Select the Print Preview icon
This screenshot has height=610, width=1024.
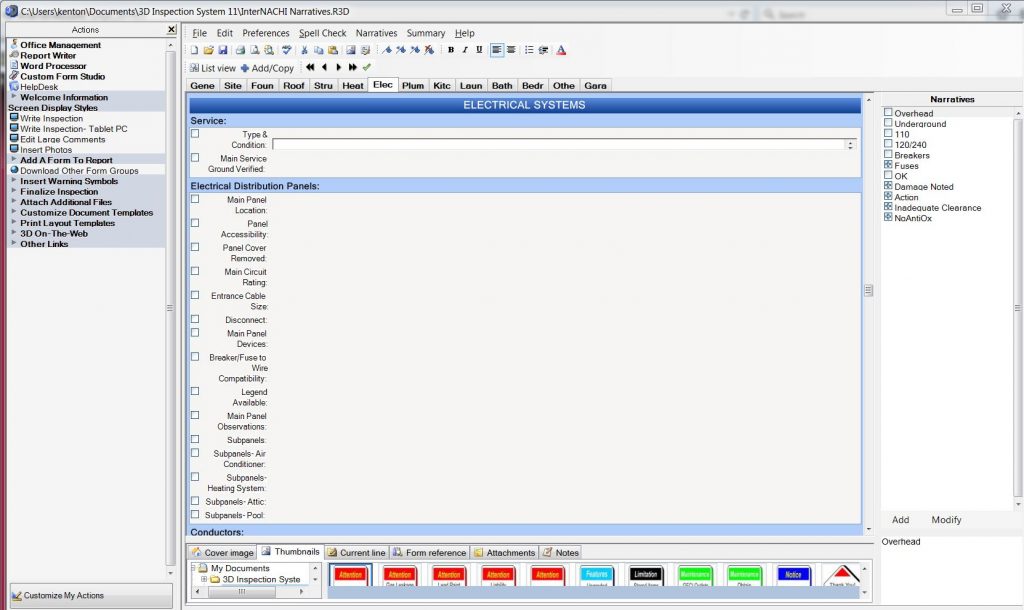[254, 50]
